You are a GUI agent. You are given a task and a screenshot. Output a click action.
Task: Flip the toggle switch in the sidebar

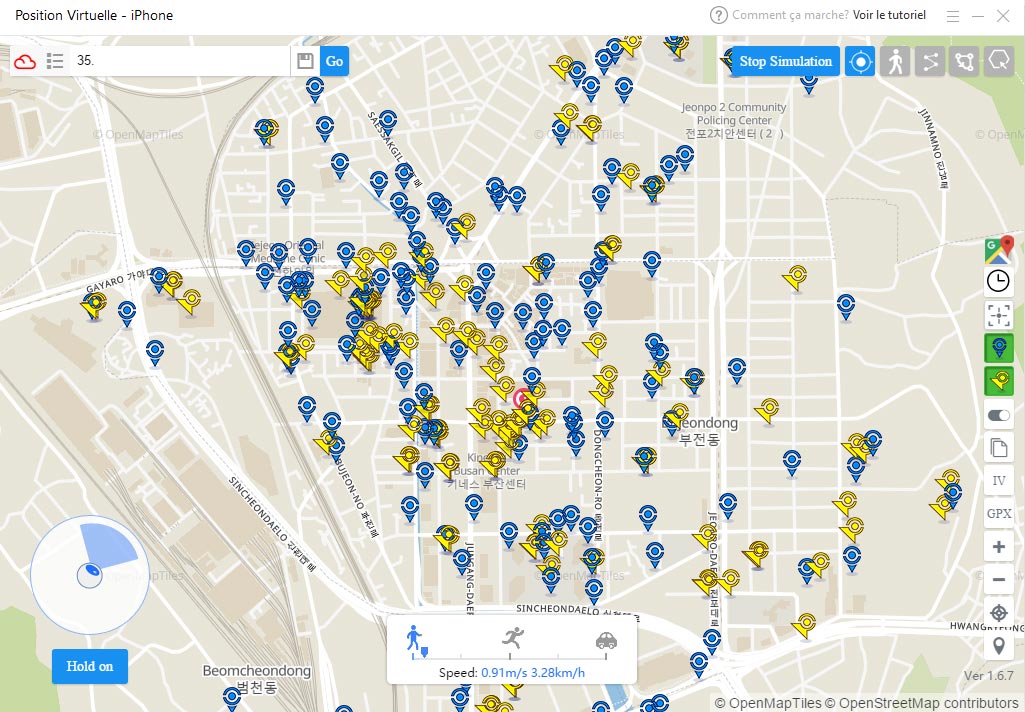(999, 415)
